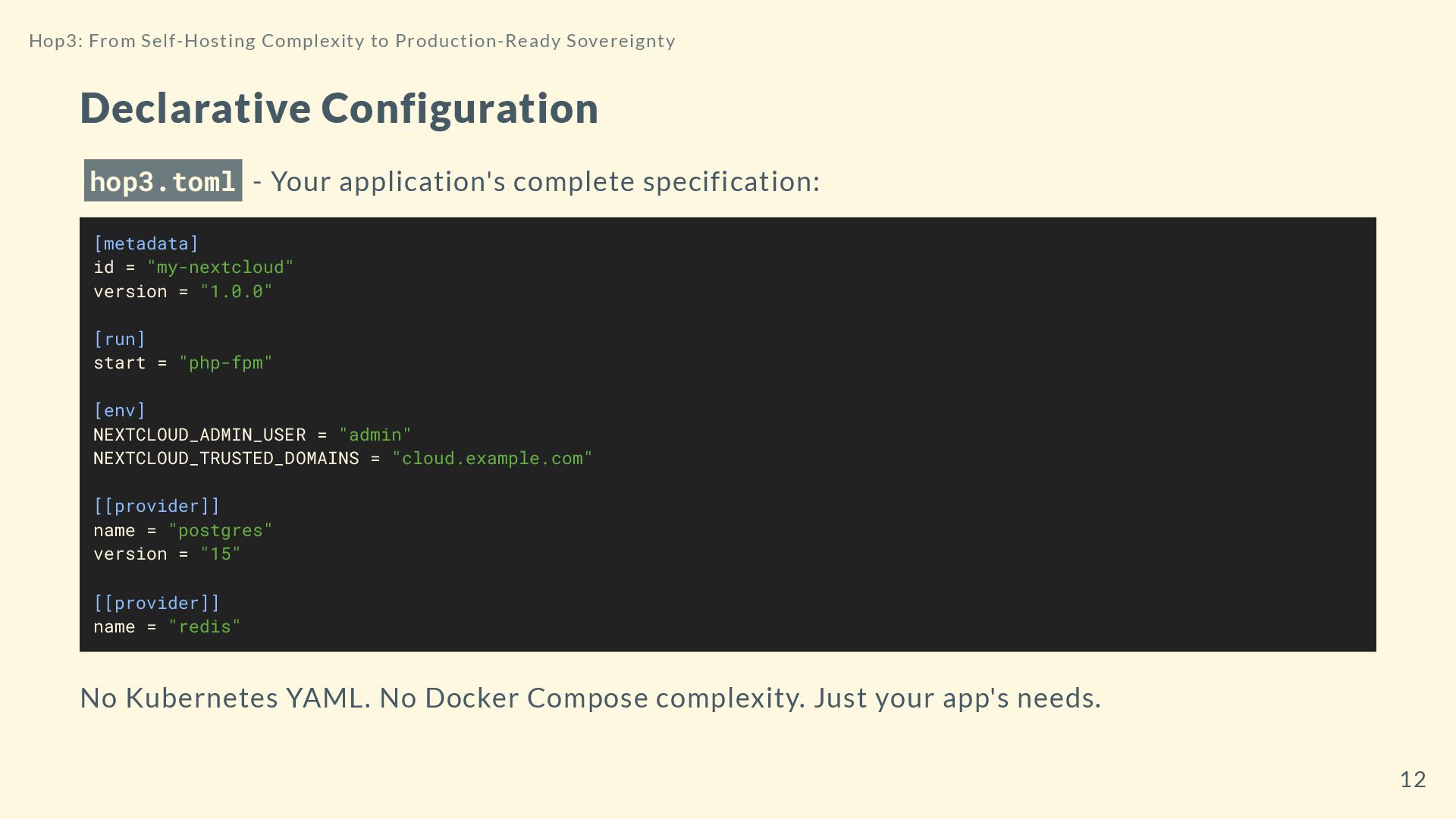This screenshot has height=819, width=1456.
Task: Select the "redis" provider name
Action: 204,627
